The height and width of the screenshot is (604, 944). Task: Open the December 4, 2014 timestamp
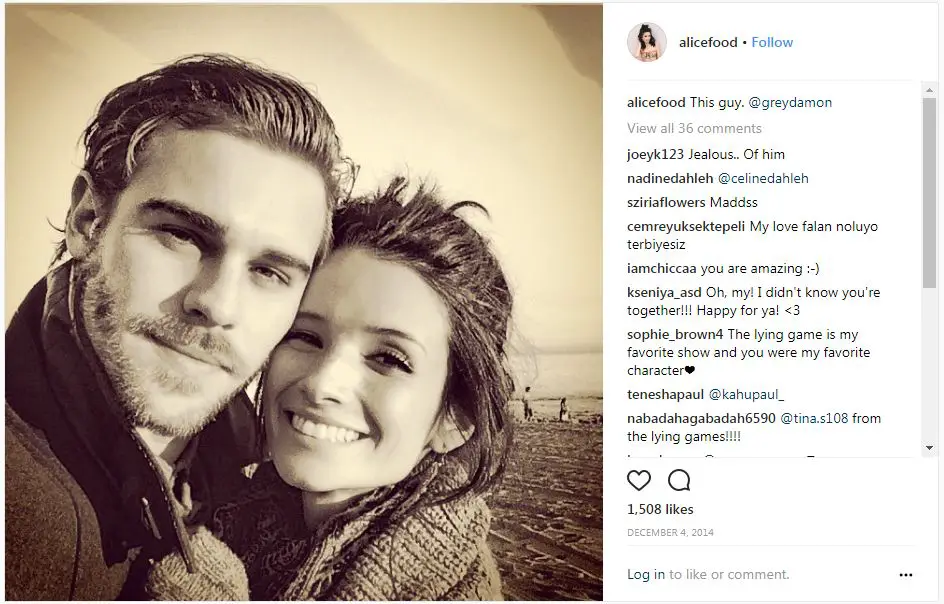tap(670, 532)
